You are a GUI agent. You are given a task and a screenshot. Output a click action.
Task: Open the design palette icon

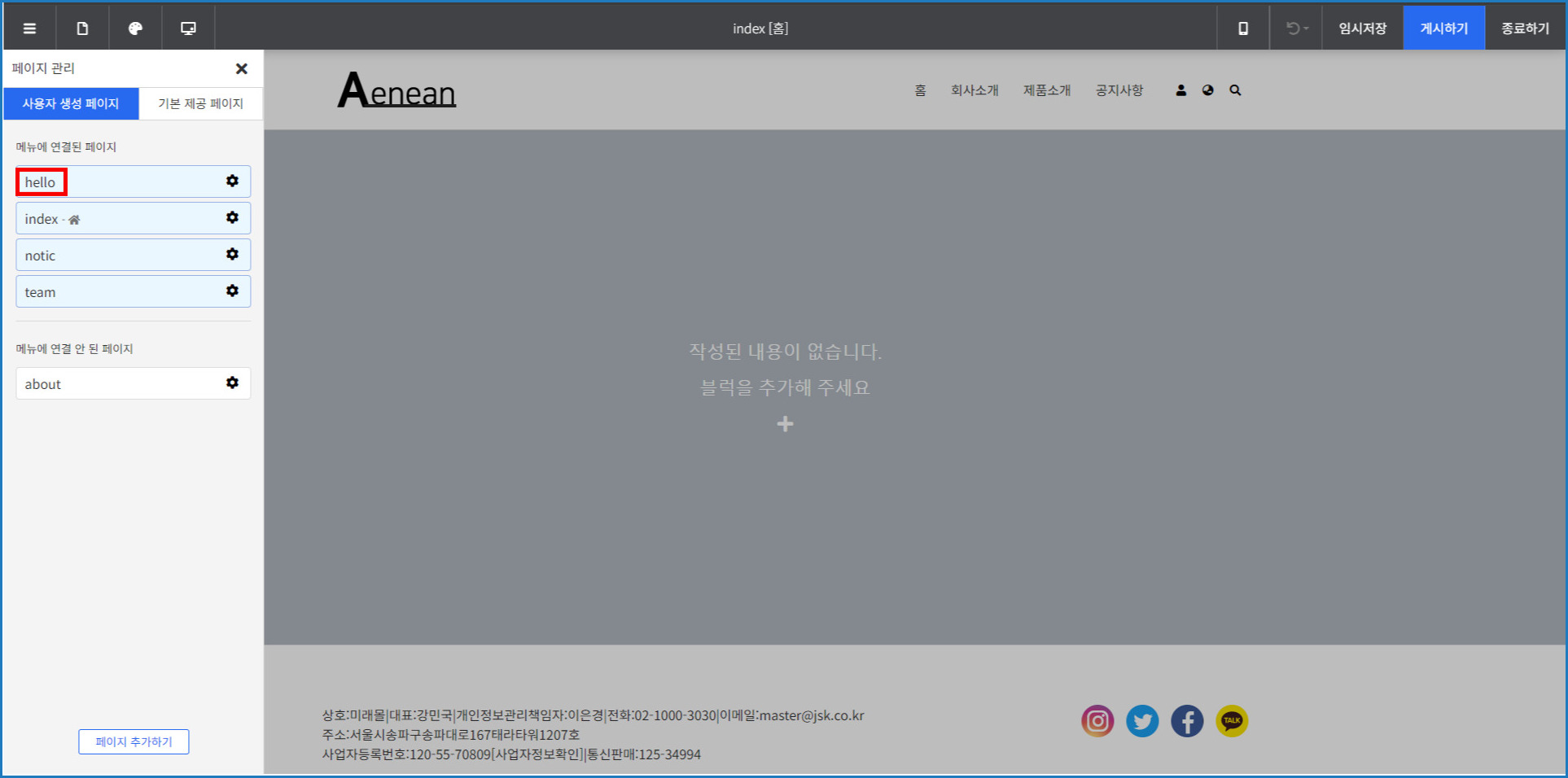(x=135, y=28)
